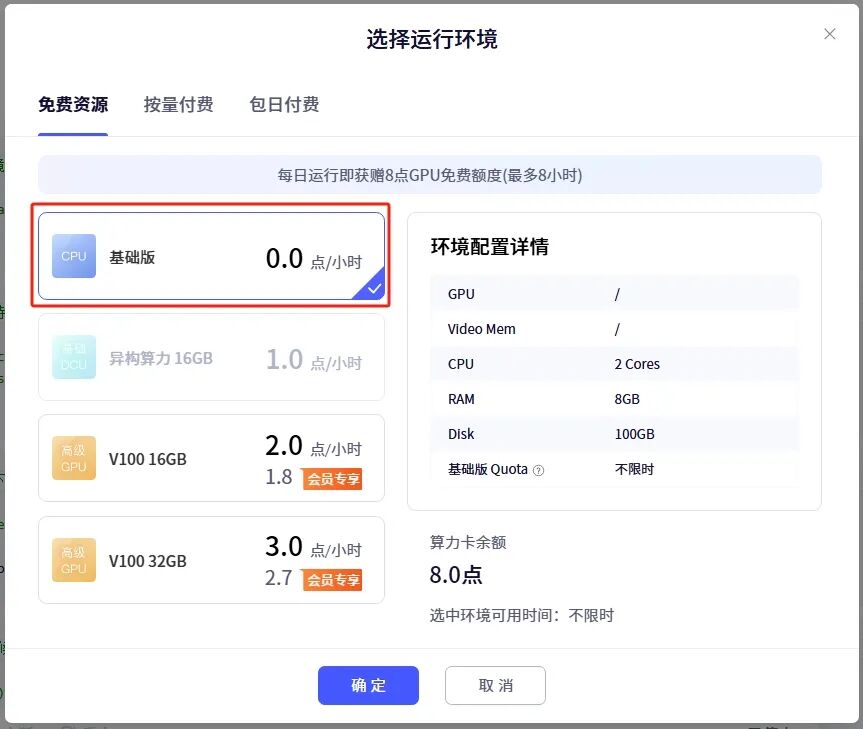Click the 8GB RAM value
Screen dimensions: 863x729
coord(627,399)
